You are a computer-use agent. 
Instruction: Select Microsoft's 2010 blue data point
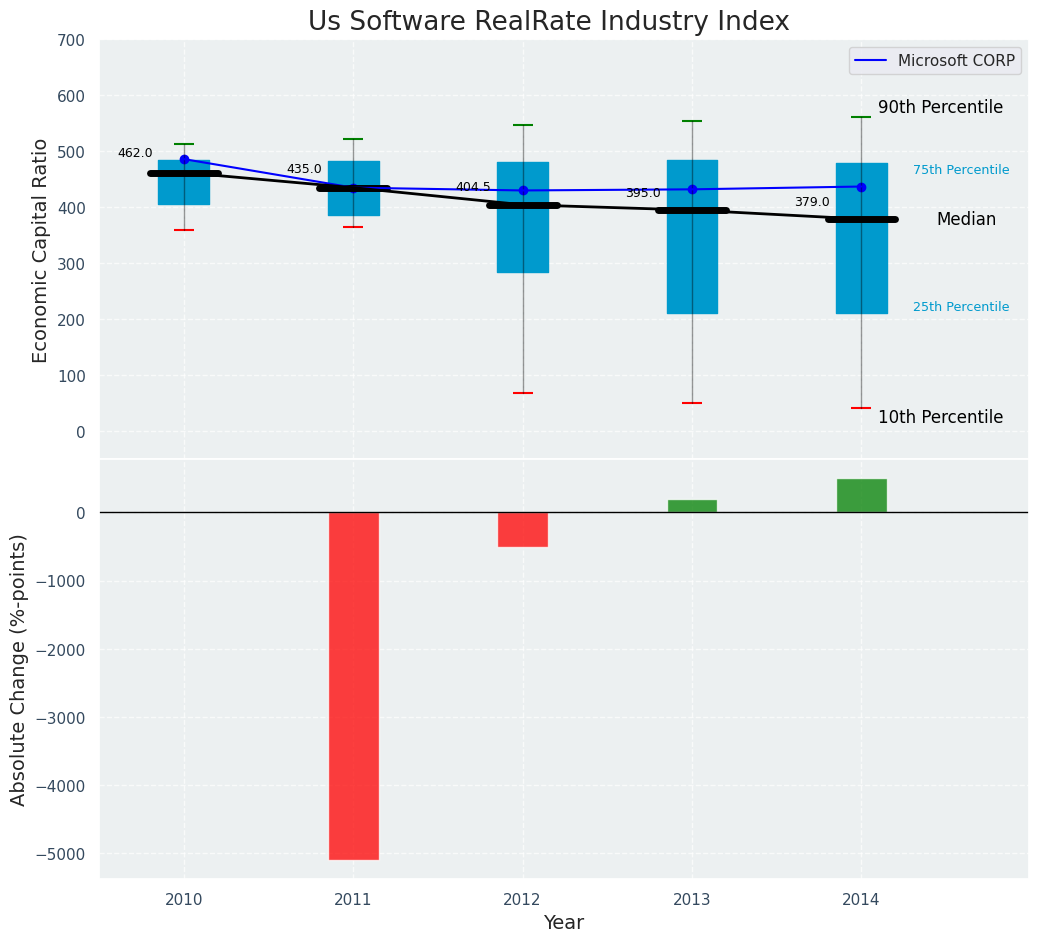184,160
